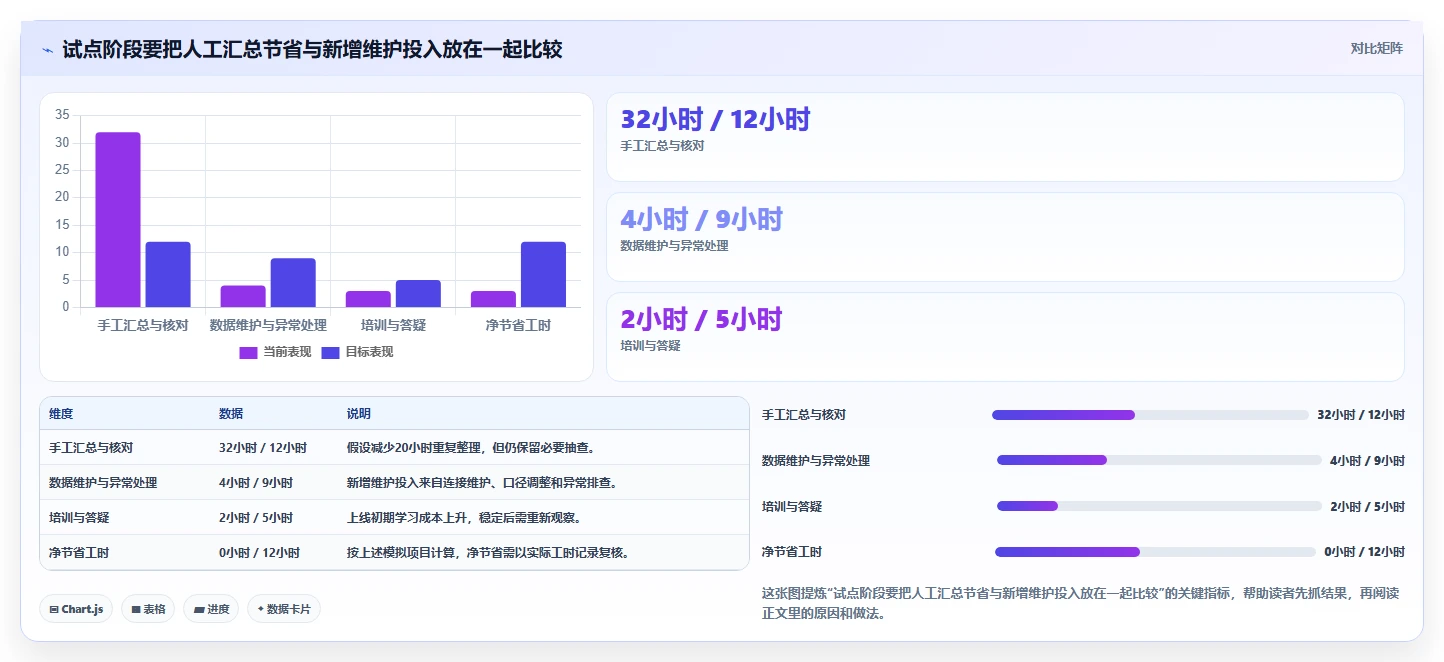
Task: Toggle the 当前表现 legend swatch
Action: pyautogui.click(x=249, y=352)
